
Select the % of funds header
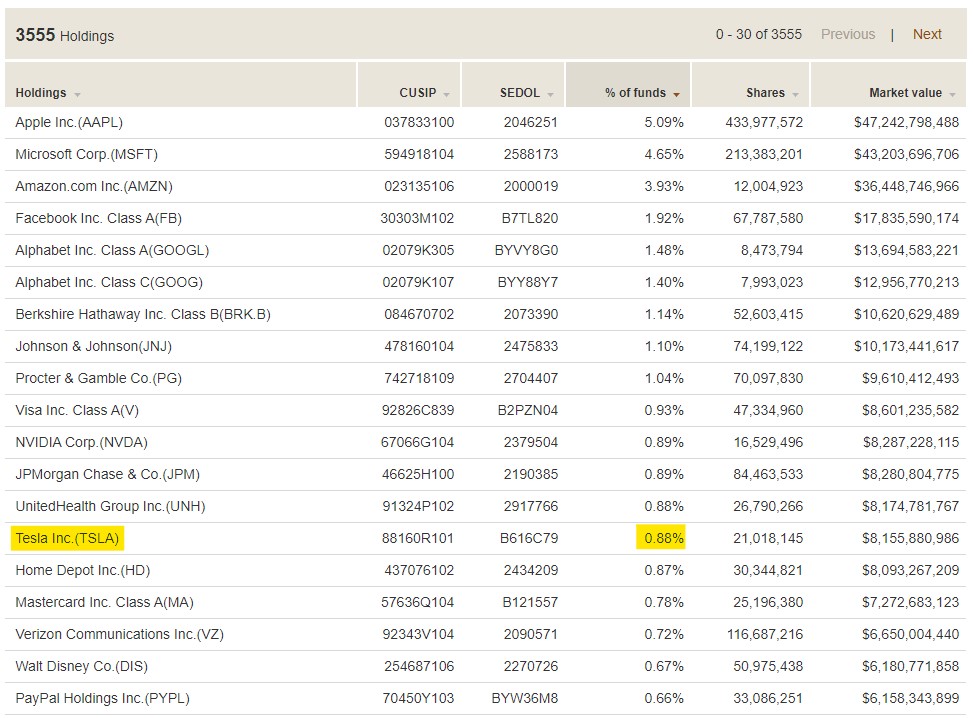pos(635,92)
